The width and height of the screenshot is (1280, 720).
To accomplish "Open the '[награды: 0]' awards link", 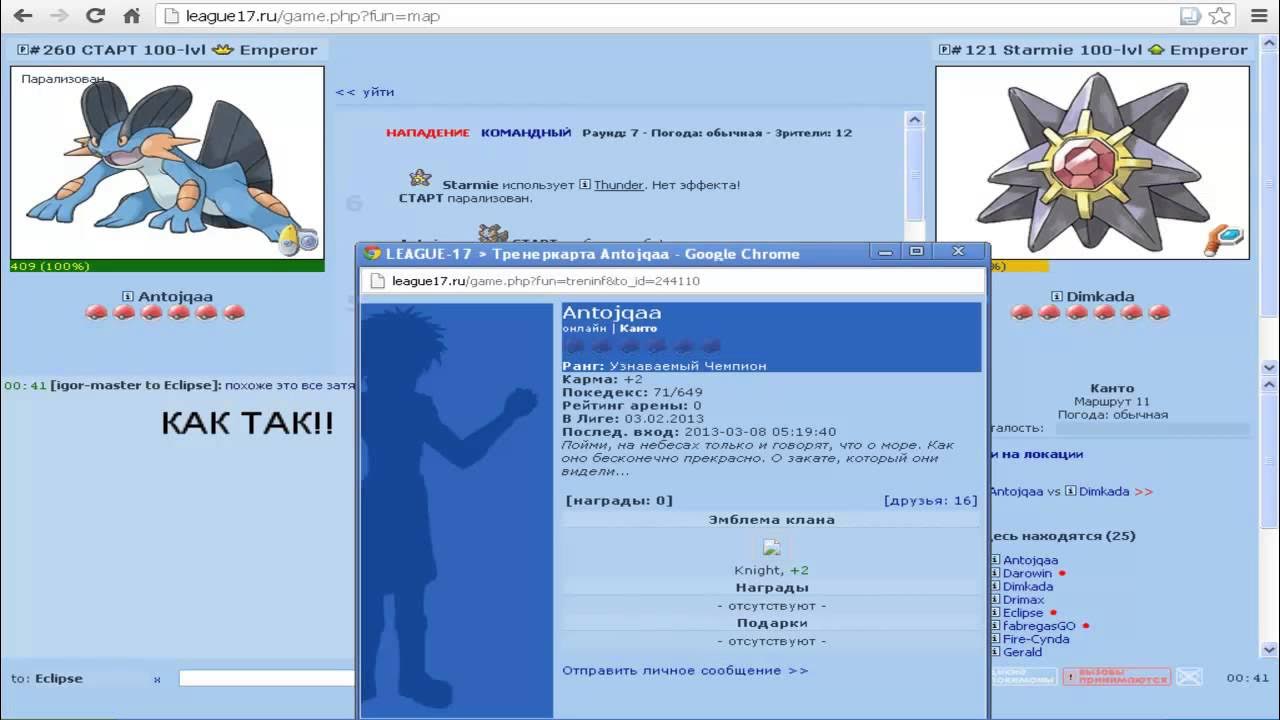I will tap(619, 500).
